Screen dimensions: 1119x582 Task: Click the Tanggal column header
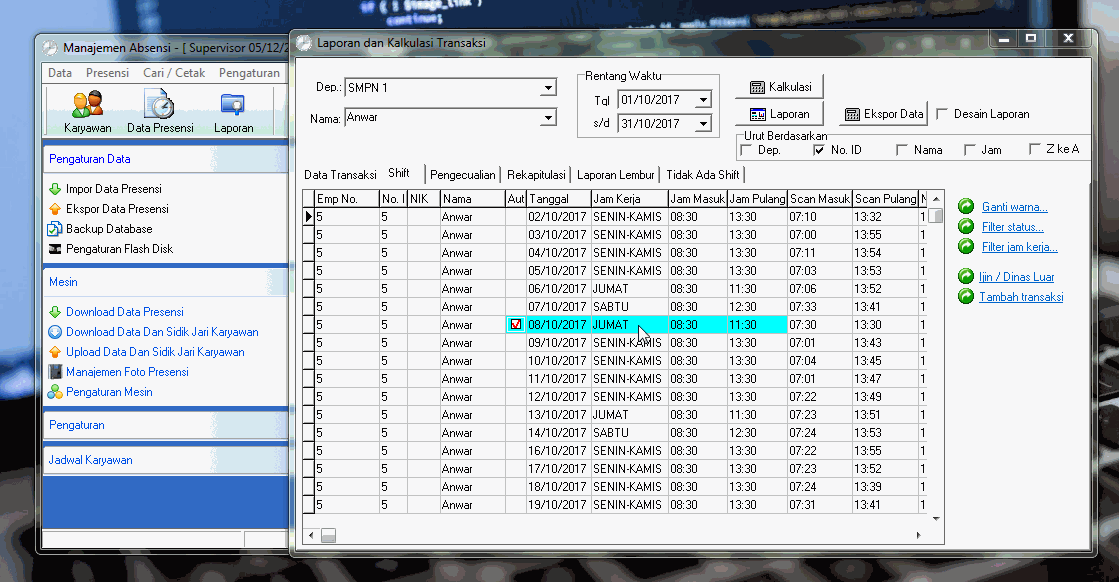click(558, 199)
